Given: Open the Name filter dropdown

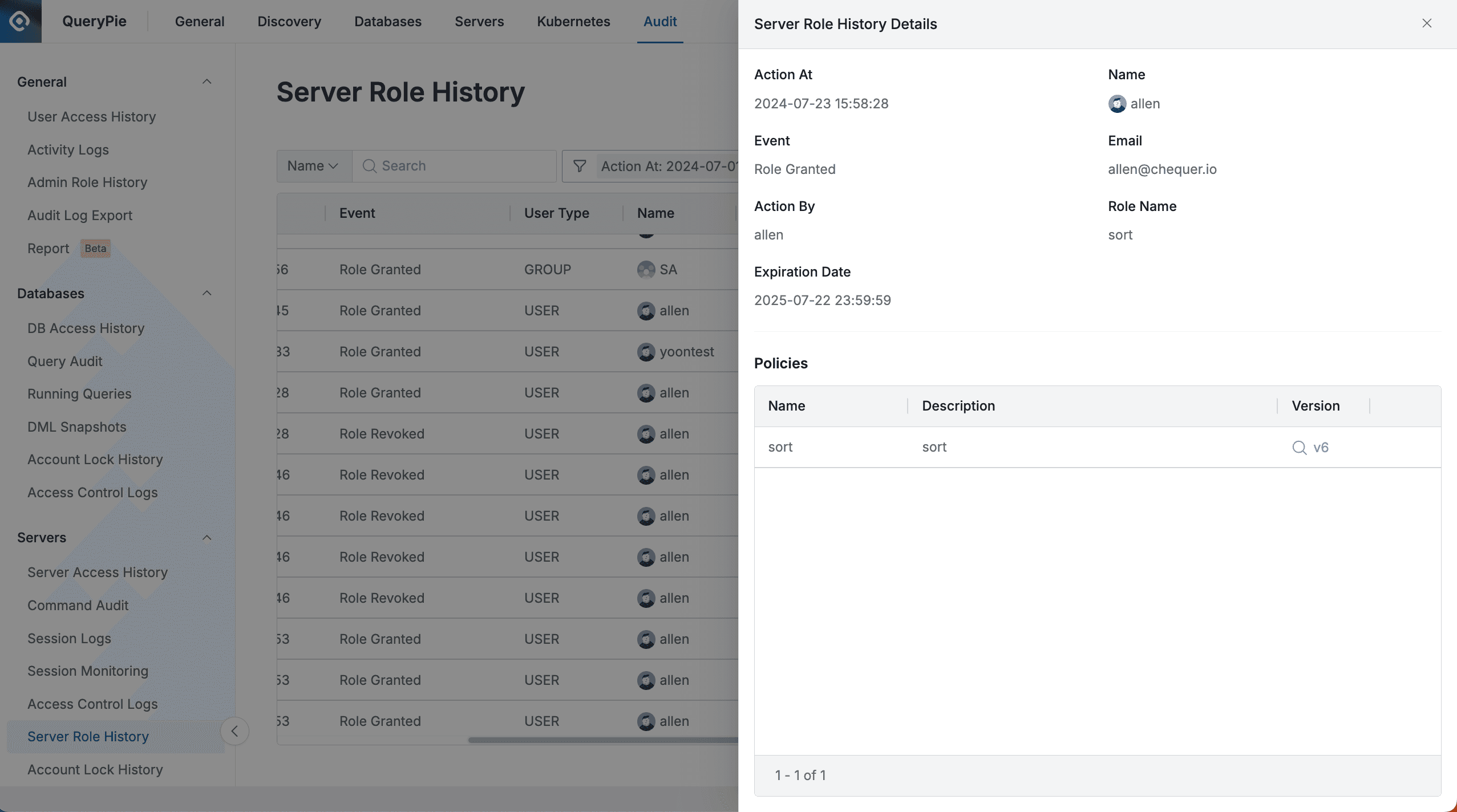Looking at the screenshot, I should click(313, 166).
